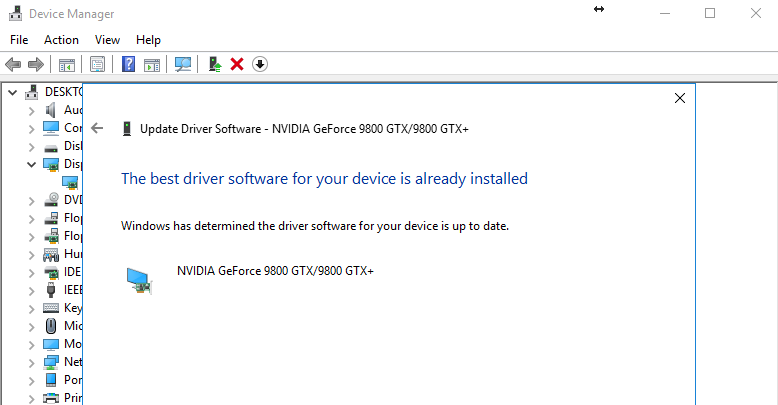This screenshot has height=405, width=778.
Task: Select the IDE controllers icon
Action: pos(51,272)
